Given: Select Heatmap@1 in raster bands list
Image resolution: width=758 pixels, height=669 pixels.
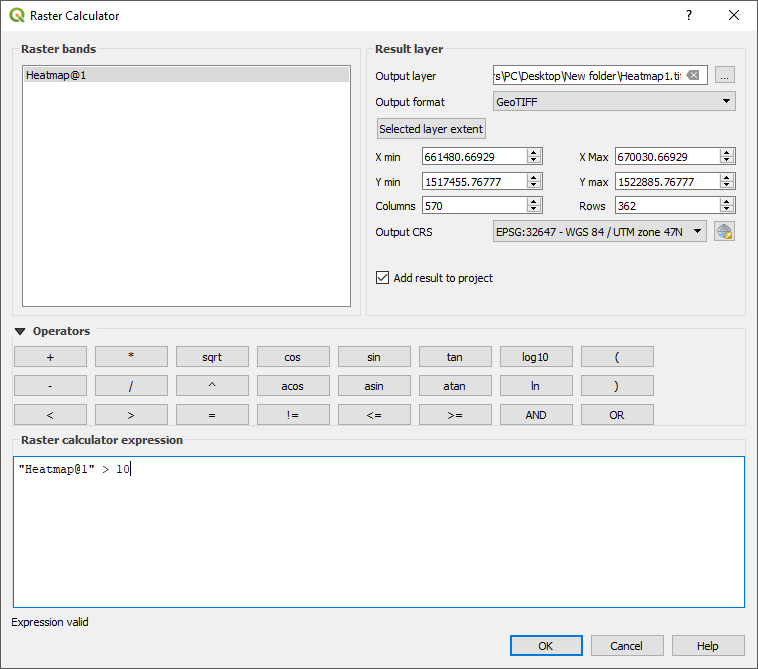Looking at the screenshot, I should [x=186, y=75].
